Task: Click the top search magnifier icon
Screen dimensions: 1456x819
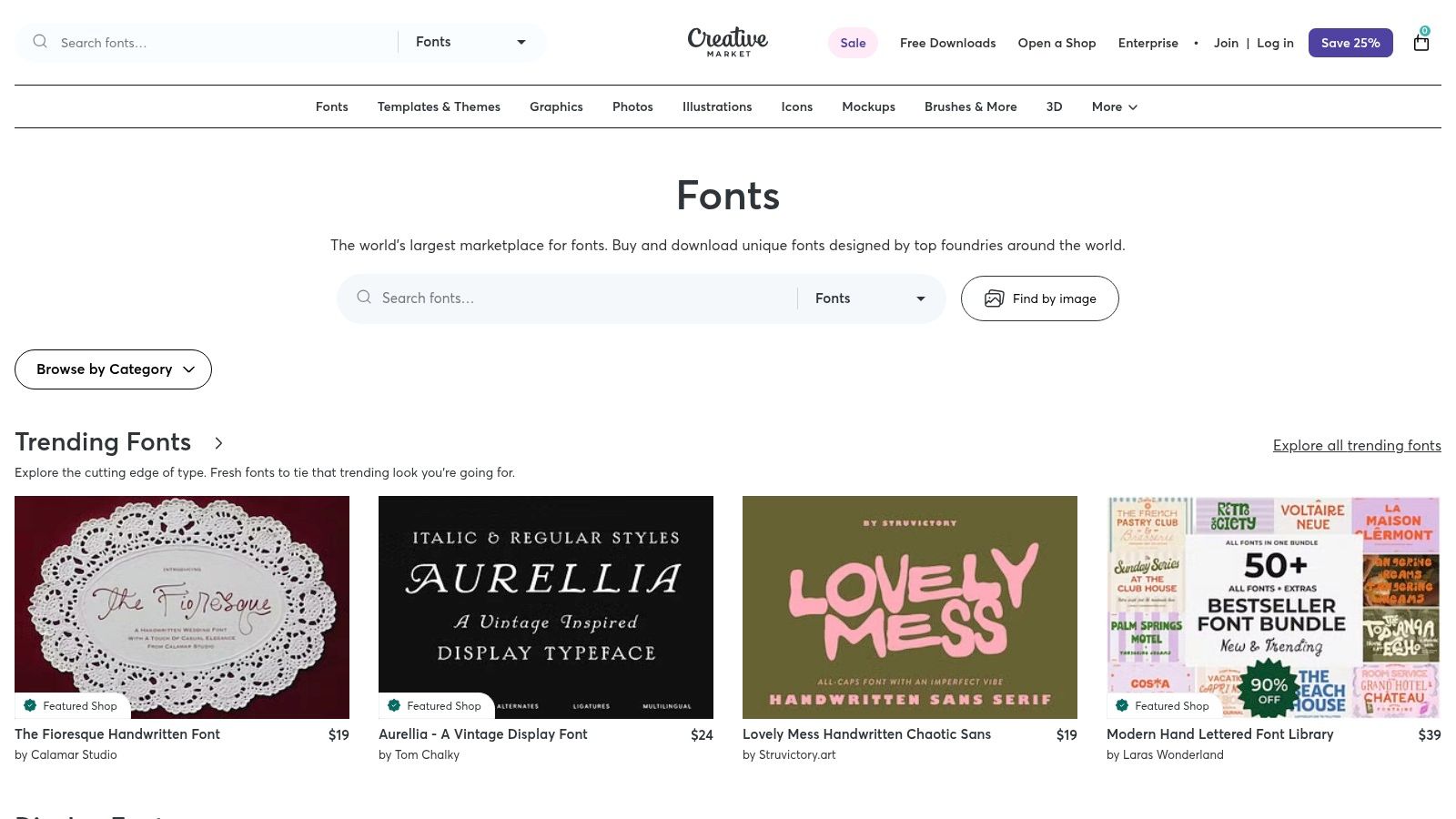Action: click(x=40, y=42)
